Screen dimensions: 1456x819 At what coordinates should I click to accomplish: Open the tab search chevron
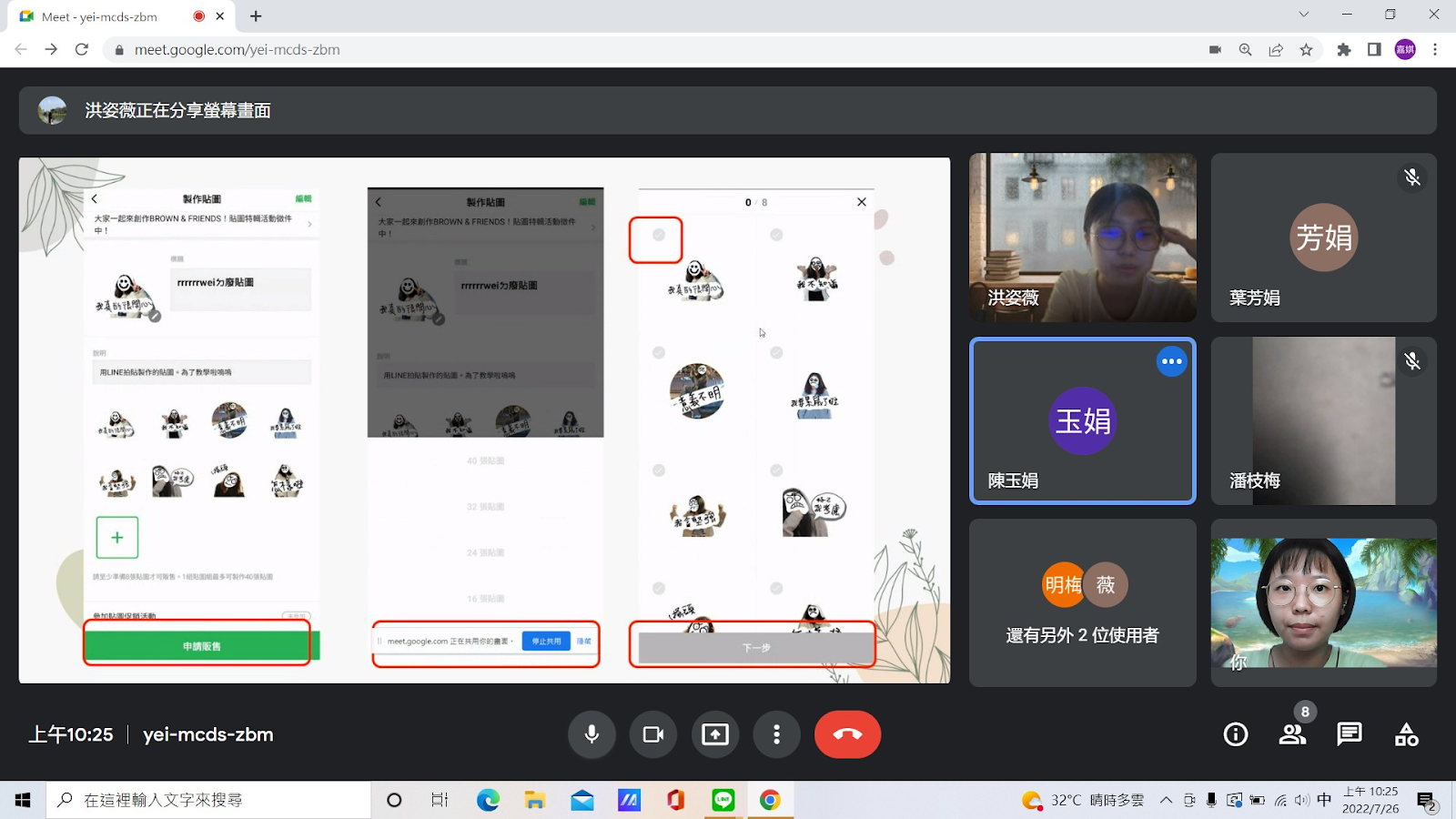pos(1304,15)
